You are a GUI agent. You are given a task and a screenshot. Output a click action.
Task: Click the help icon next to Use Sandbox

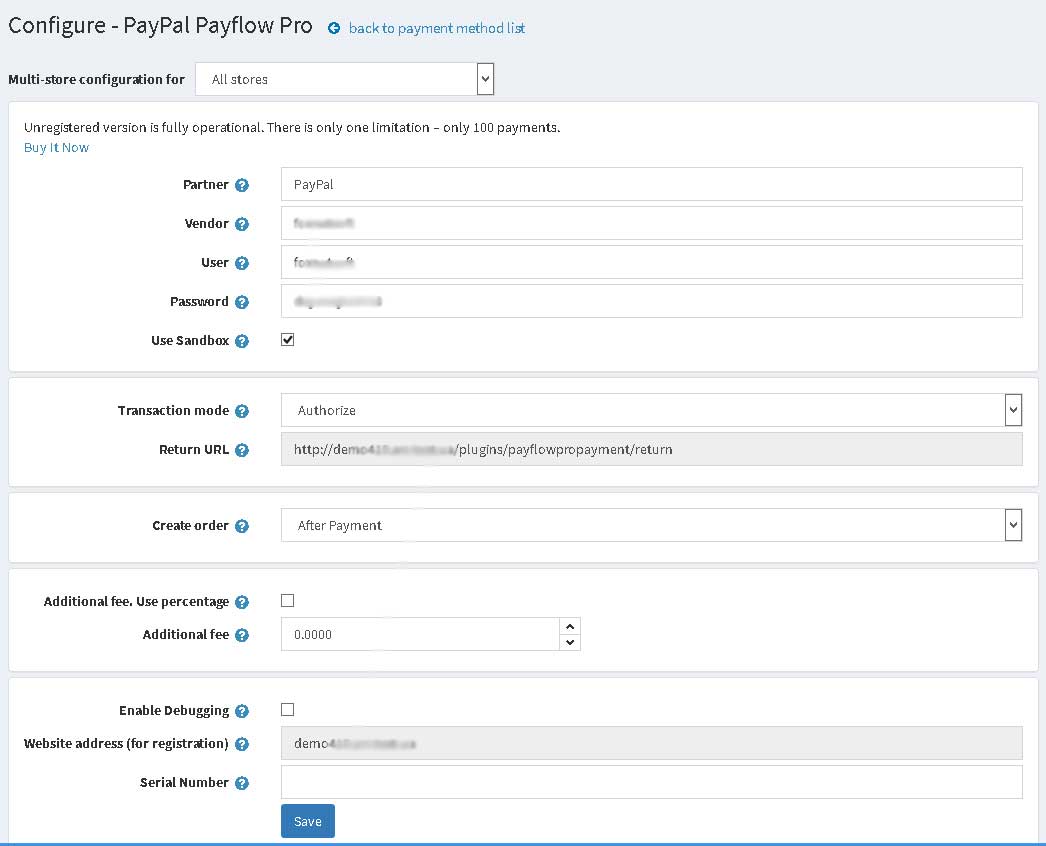click(x=242, y=341)
